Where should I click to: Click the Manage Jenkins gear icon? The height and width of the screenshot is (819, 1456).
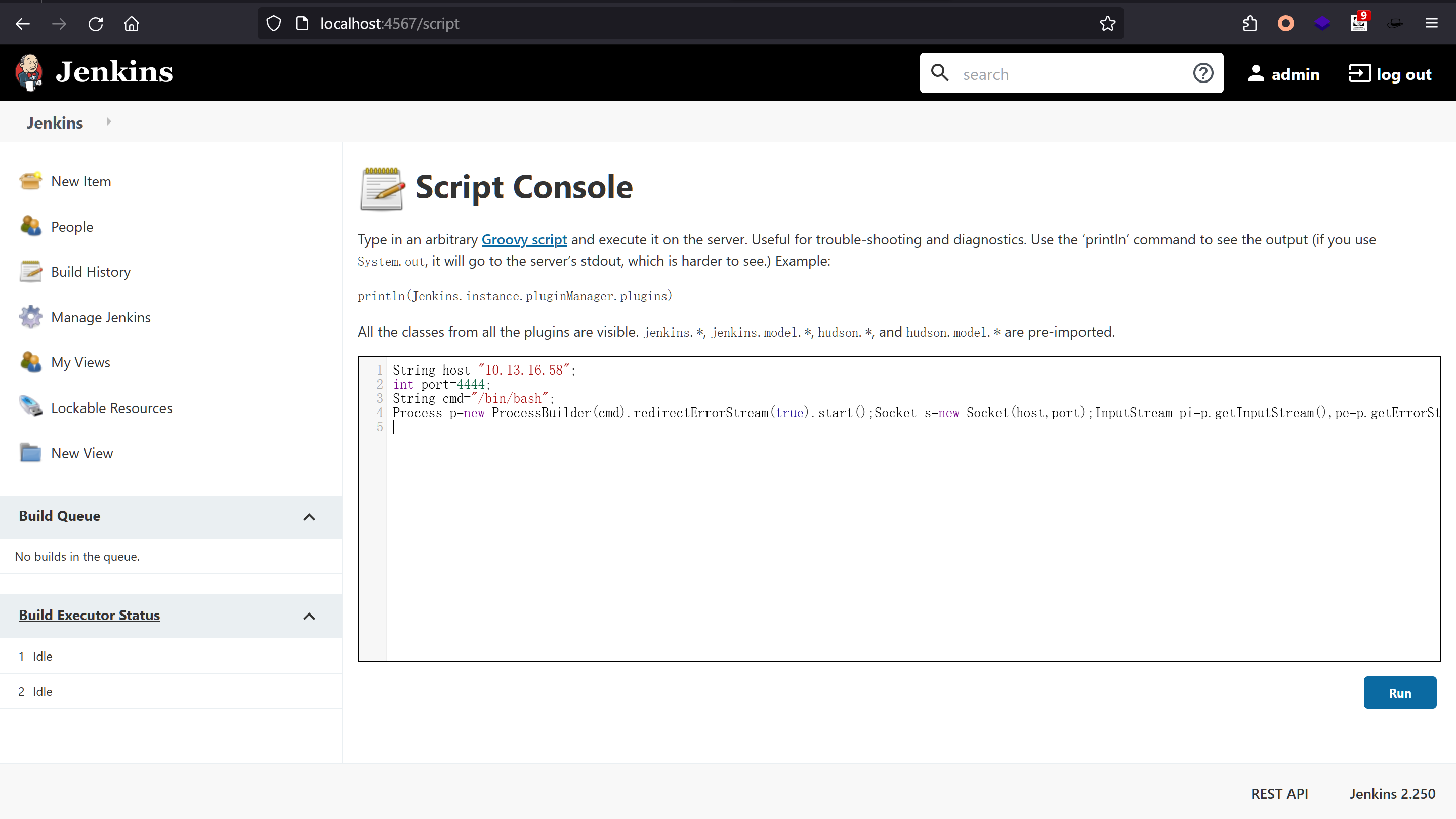(x=30, y=317)
